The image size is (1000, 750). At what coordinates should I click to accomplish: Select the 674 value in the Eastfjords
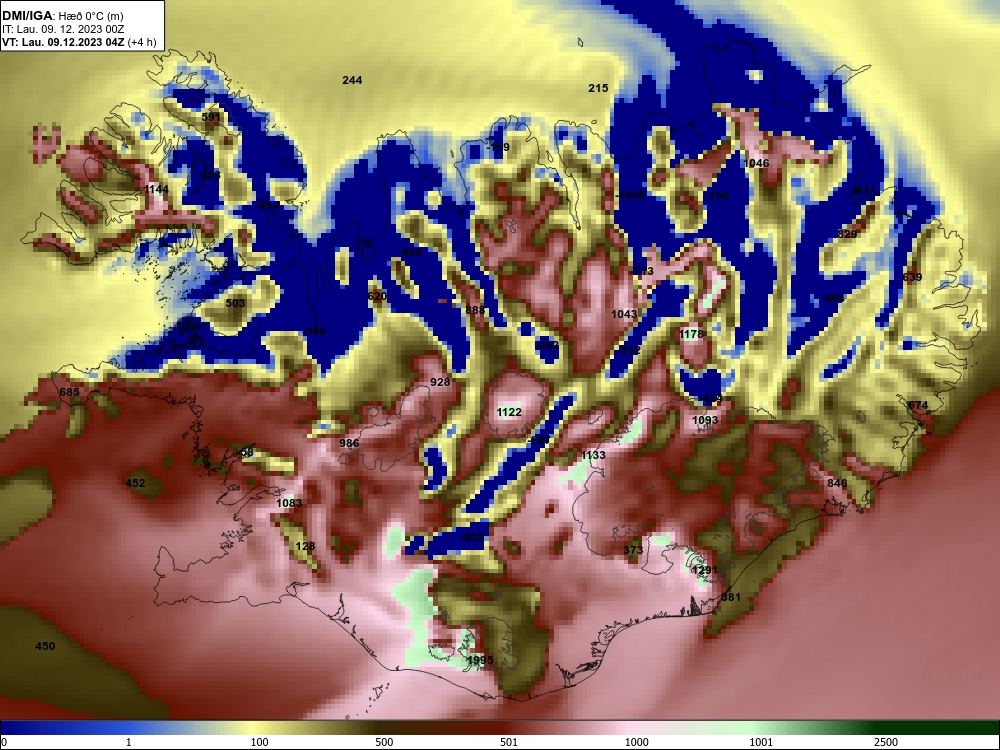[x=918, y=405]
